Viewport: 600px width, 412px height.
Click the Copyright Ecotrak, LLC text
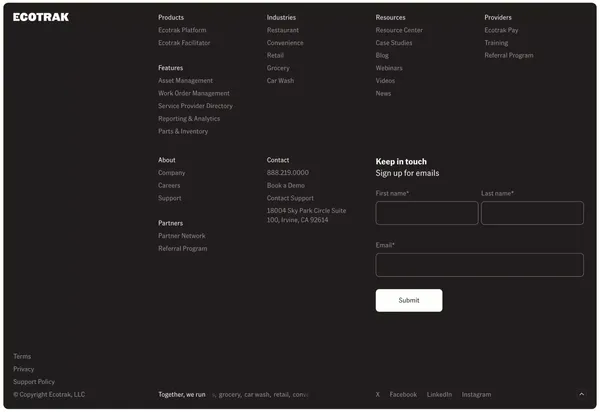[x=49, y=394]
